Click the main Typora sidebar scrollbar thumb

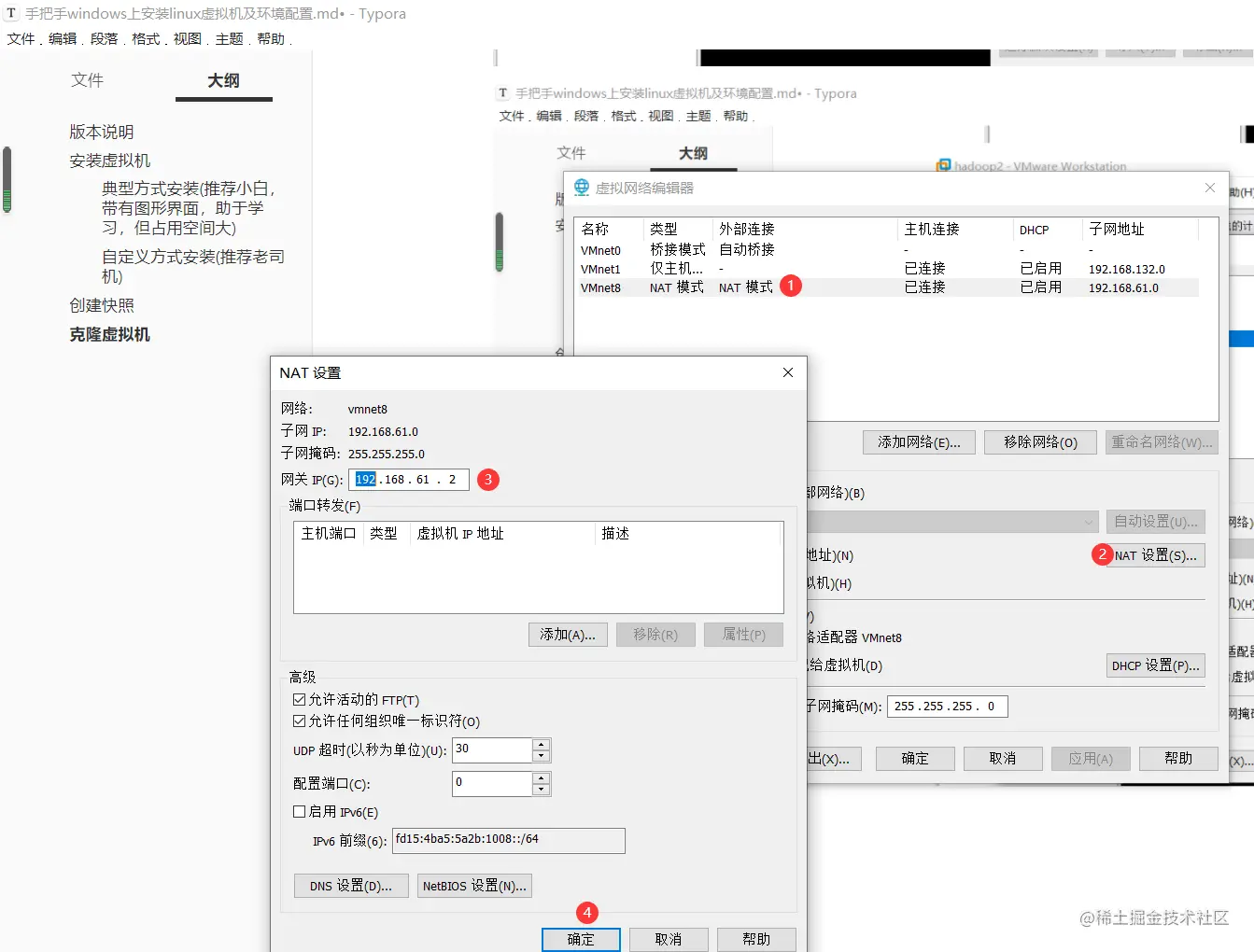[x=7, y=179]
